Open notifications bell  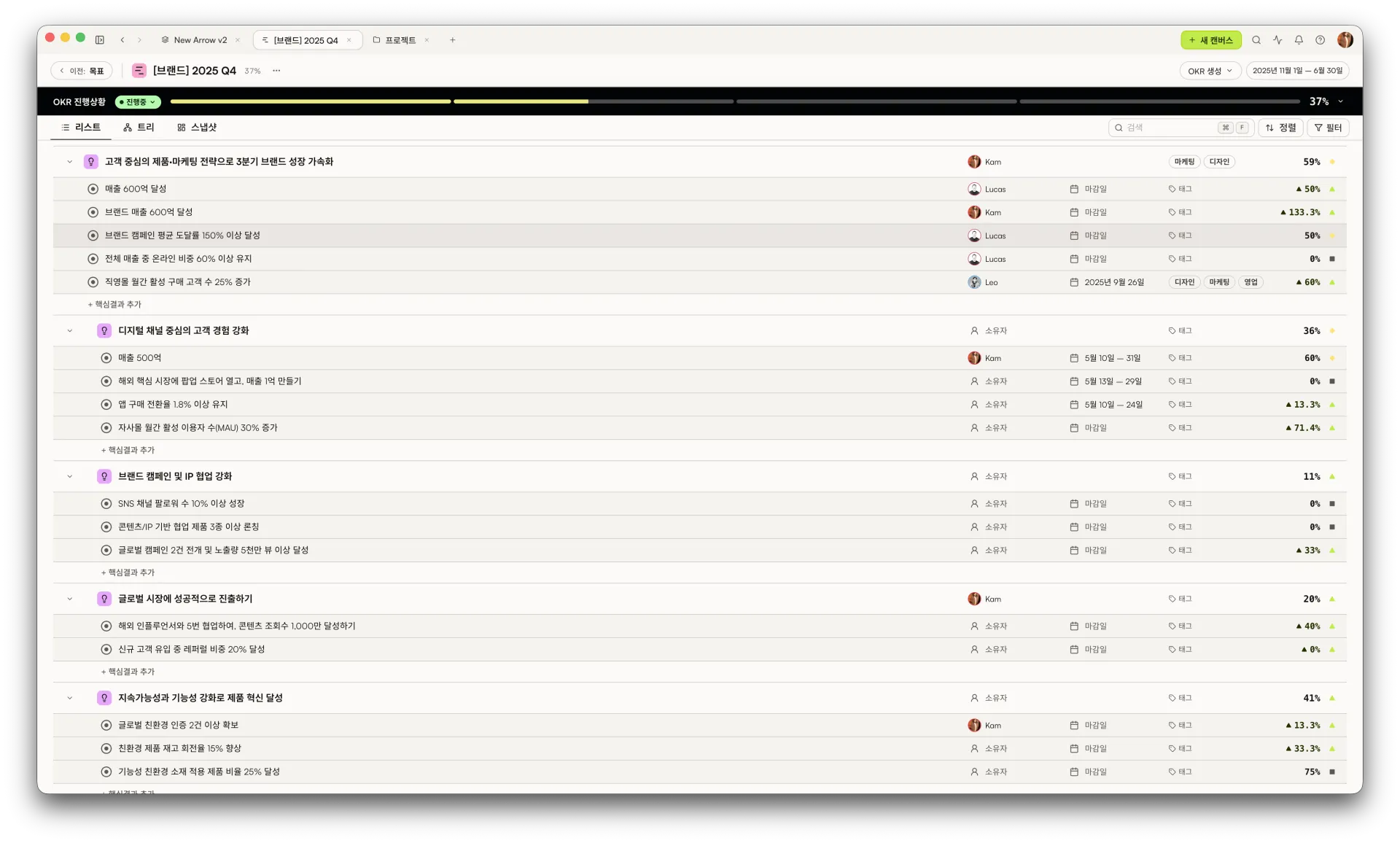tap(1299, 40)
